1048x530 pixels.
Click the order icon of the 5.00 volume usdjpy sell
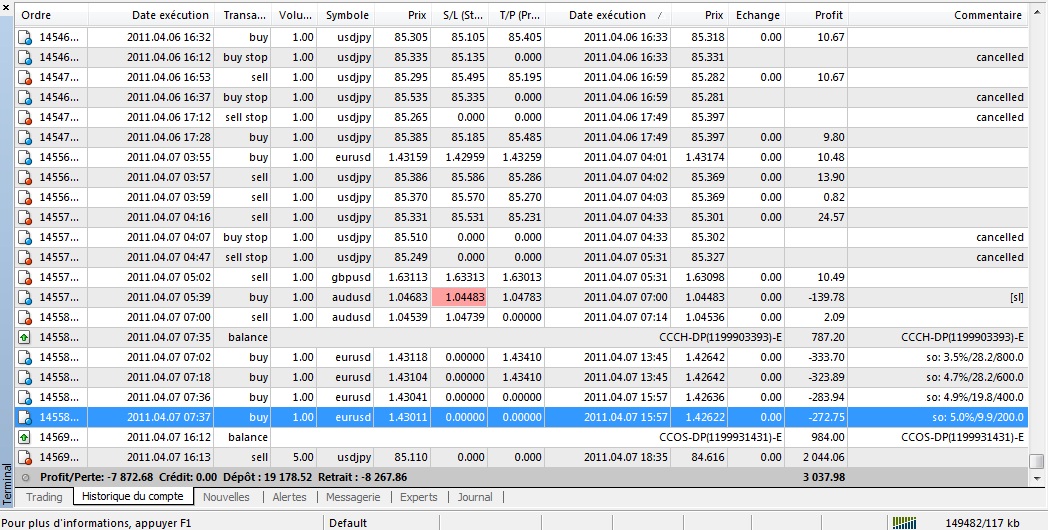tap(25, 457)
